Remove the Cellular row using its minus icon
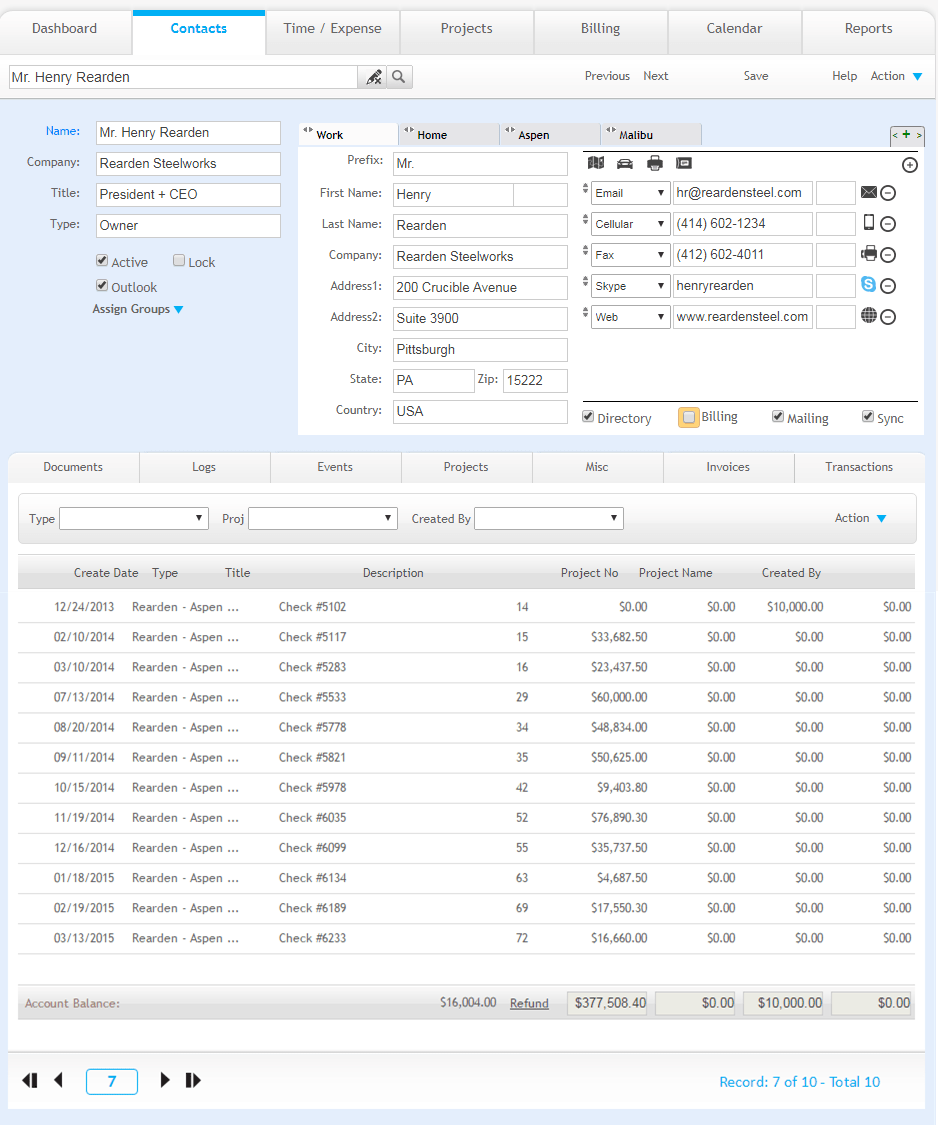 tap(888, 224)
